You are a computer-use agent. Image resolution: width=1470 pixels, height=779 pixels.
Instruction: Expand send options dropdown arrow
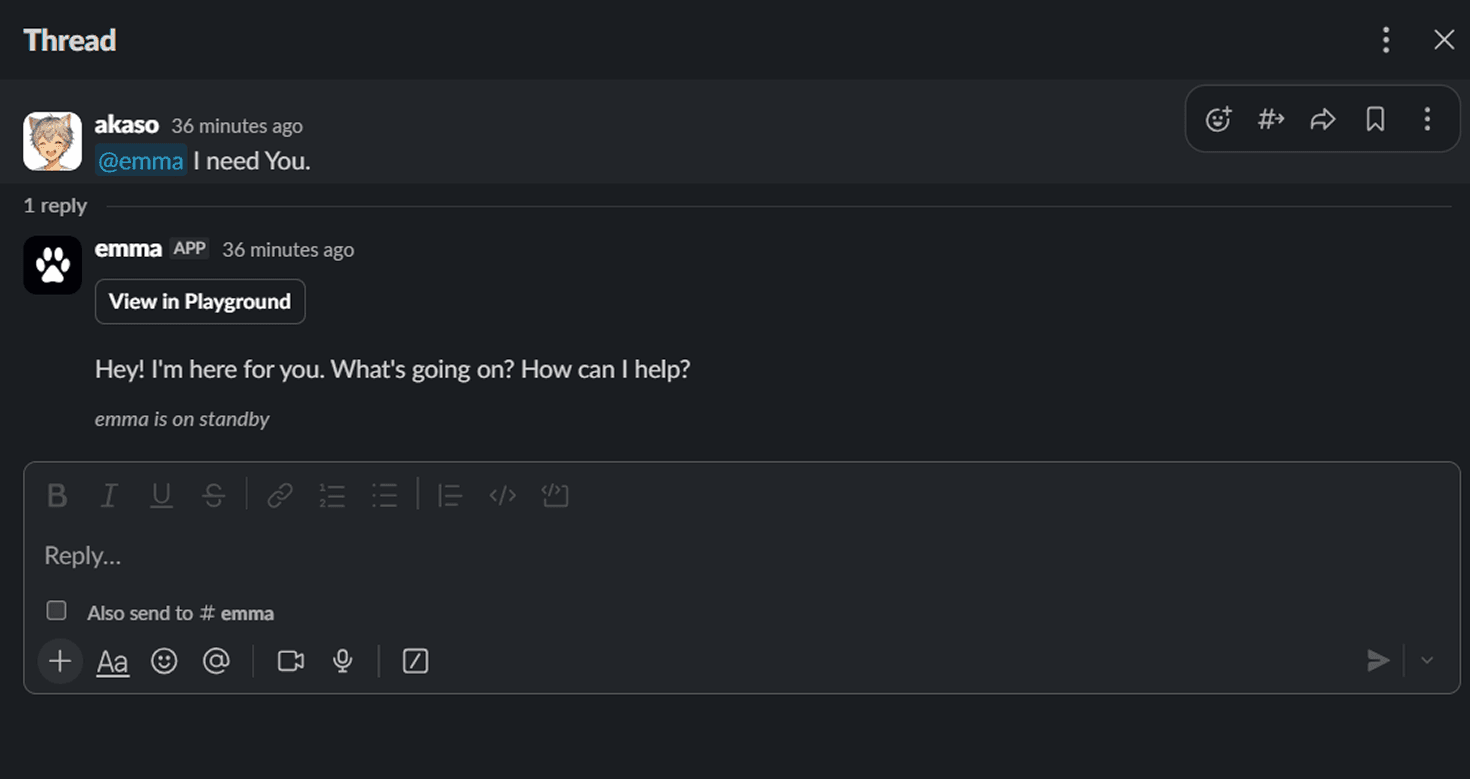[1427, 661]
